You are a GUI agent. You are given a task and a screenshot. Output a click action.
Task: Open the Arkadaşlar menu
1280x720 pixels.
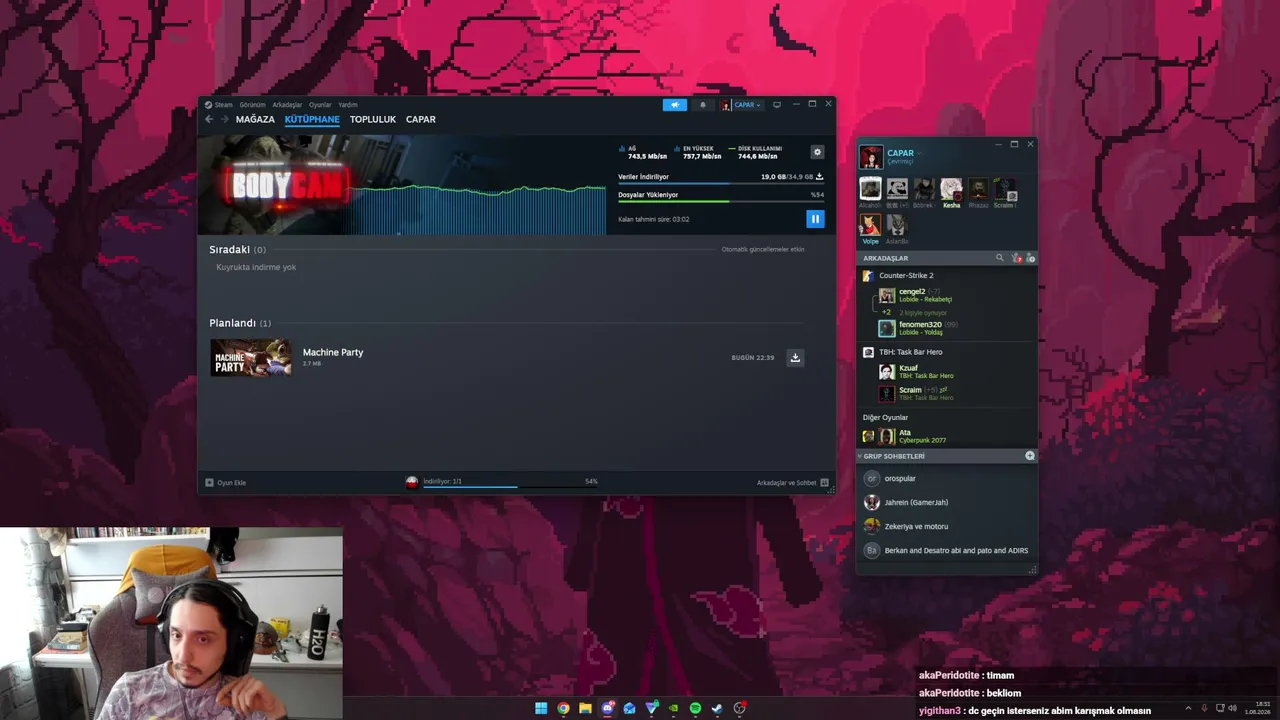tap(287, 105)
